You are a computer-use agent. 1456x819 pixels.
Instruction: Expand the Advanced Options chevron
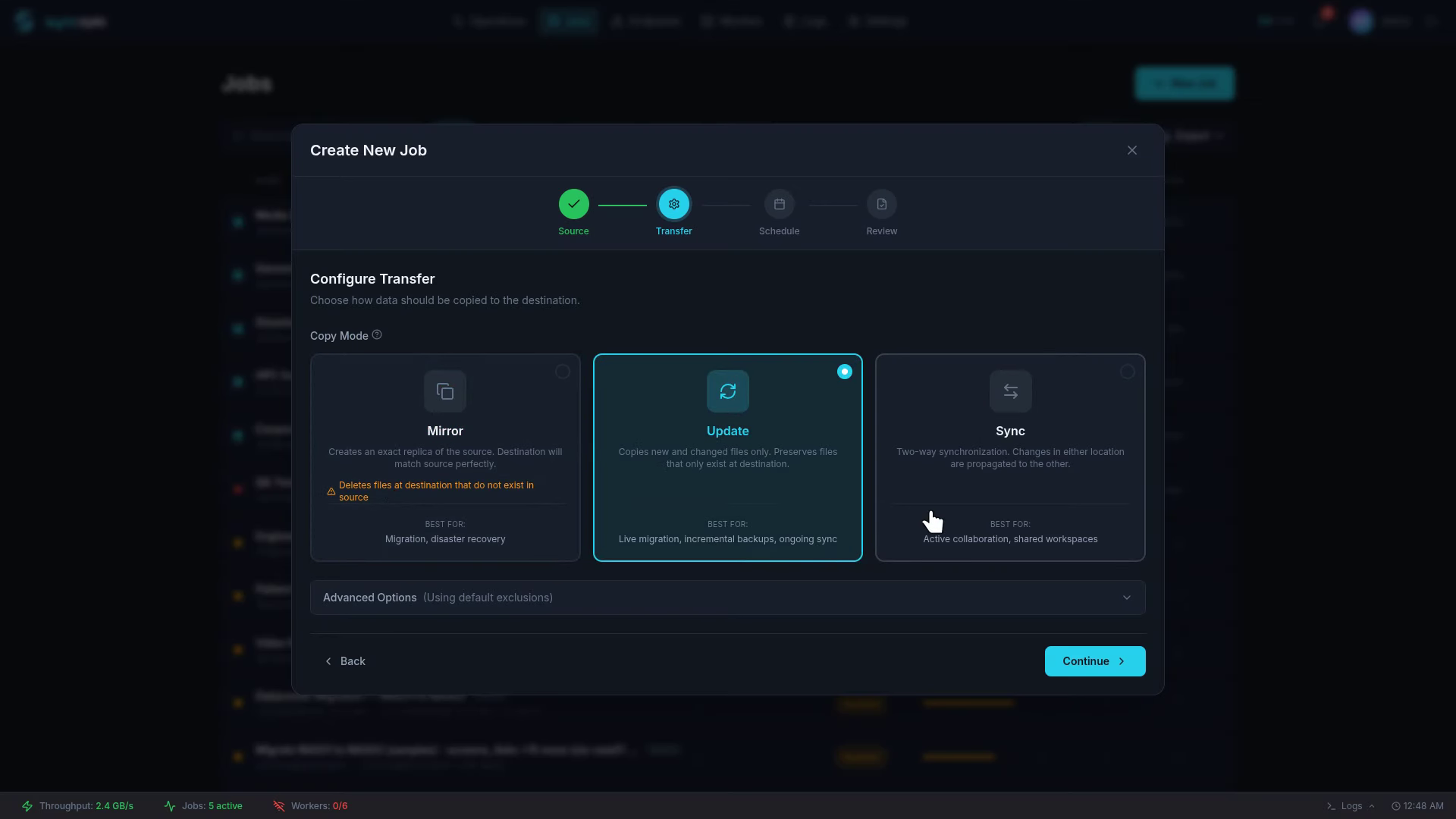[x=1126, y=598]
